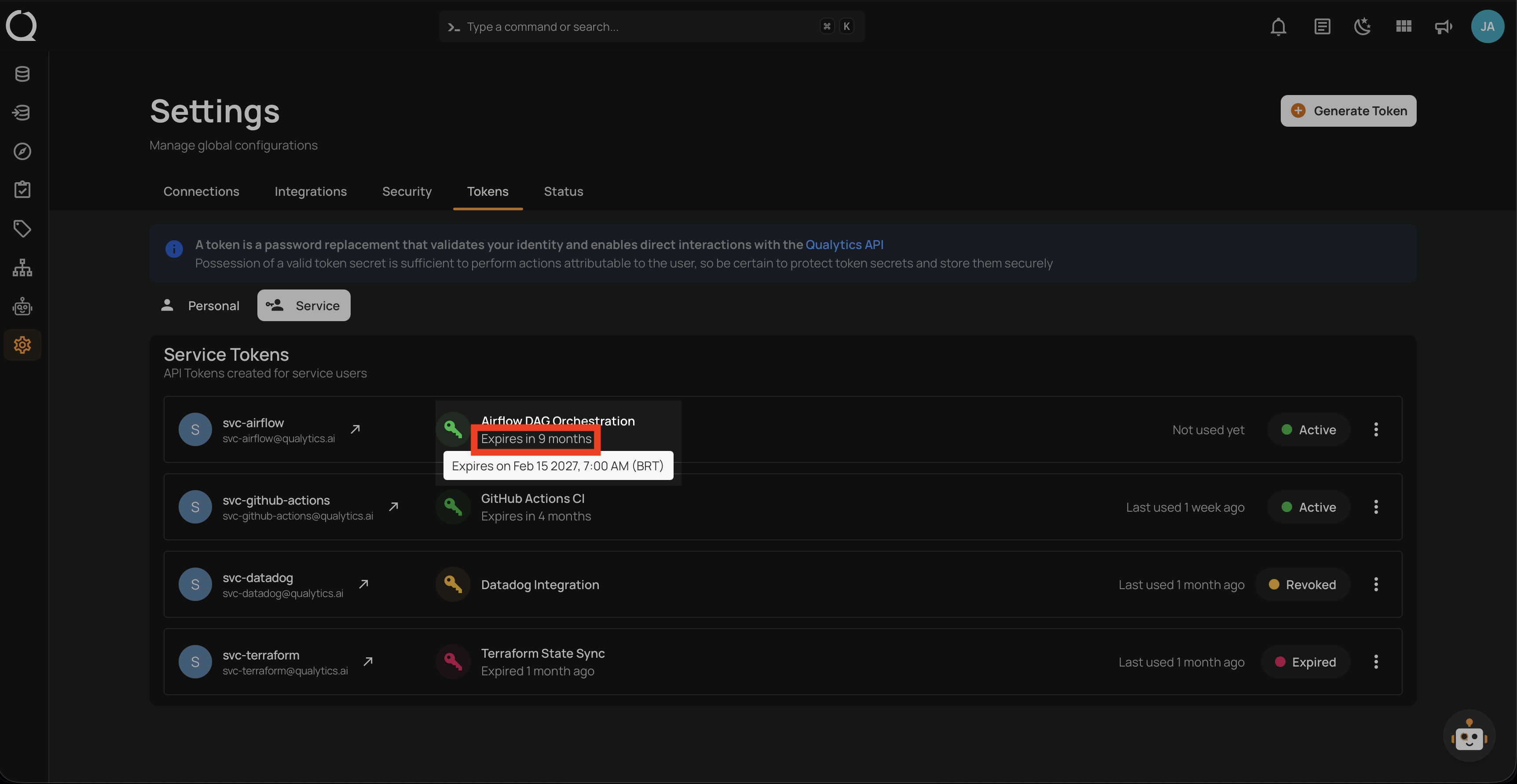The image size is (1517, 784).
Task: Click the Terraform State Sync key icon
Action: [x=453, y=662]
